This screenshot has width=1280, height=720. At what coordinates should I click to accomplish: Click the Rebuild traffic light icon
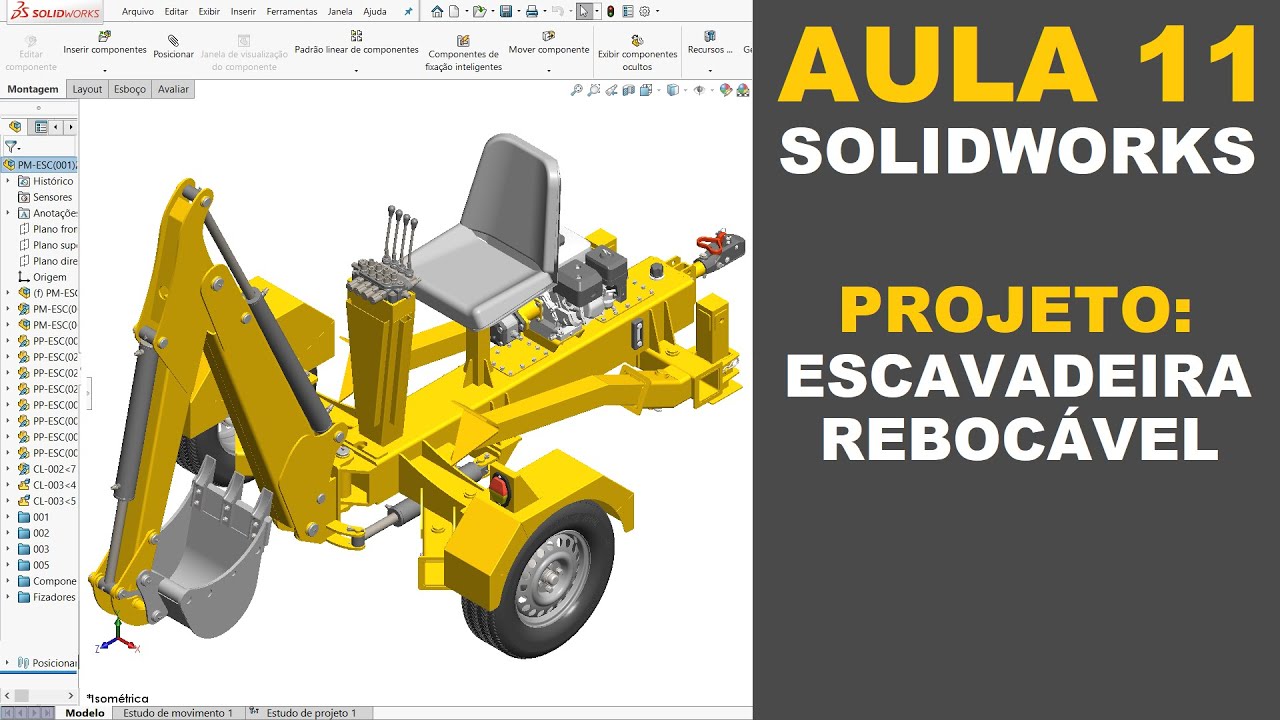[610, 11]
